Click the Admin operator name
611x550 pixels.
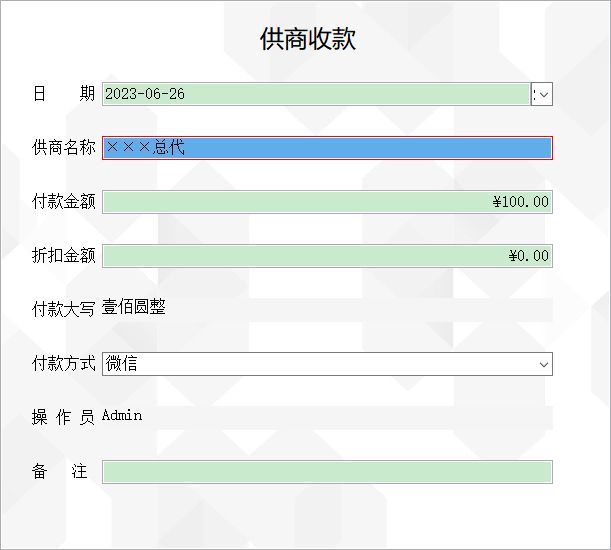(122, 416)
